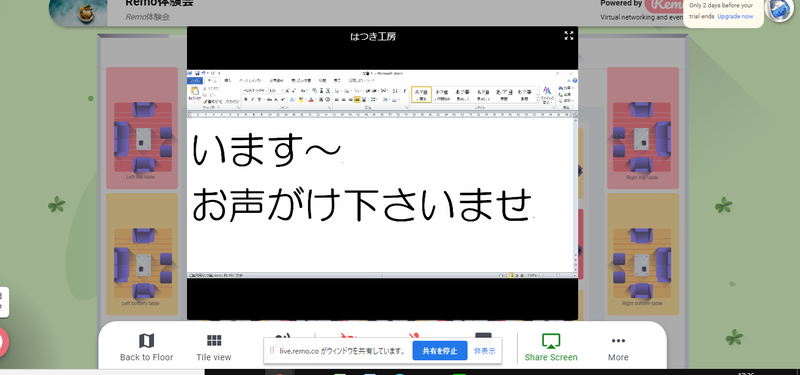Open the blue File tab in shared Word
800x375 pixels.
pyautogui.click(x=195, y=81)
